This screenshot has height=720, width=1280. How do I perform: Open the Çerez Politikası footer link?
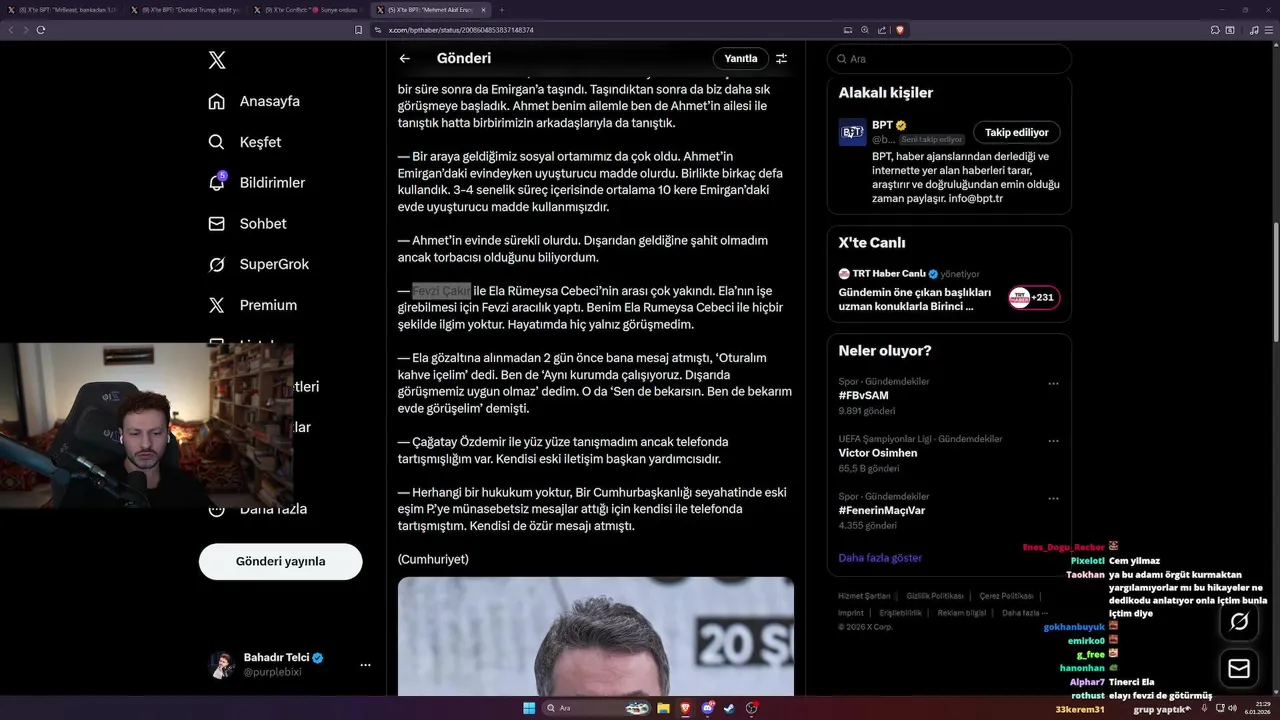1006,596
